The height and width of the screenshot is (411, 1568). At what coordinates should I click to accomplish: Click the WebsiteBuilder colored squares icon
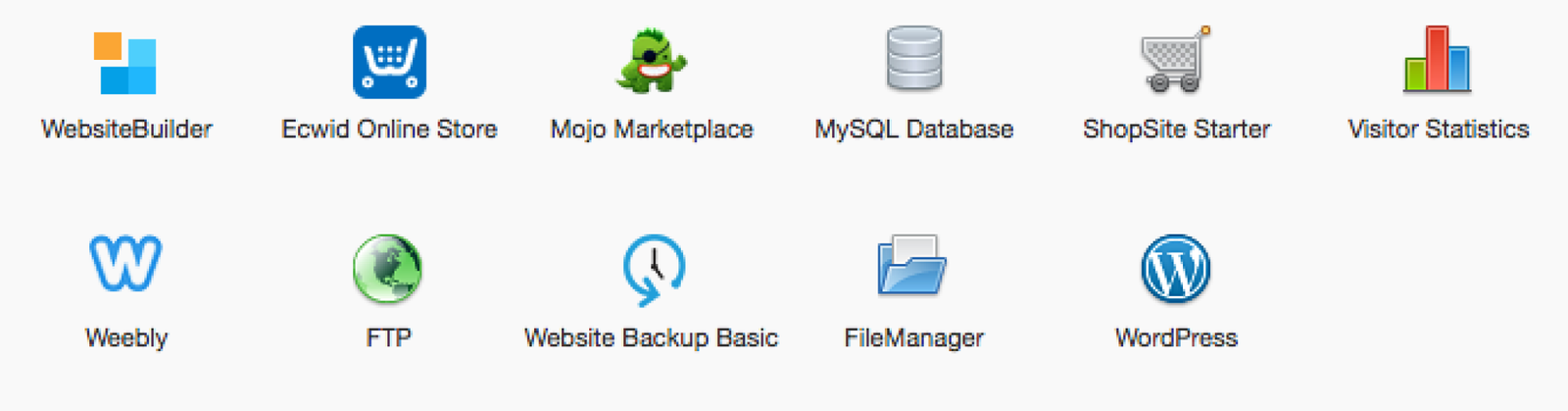click(125, 64)
